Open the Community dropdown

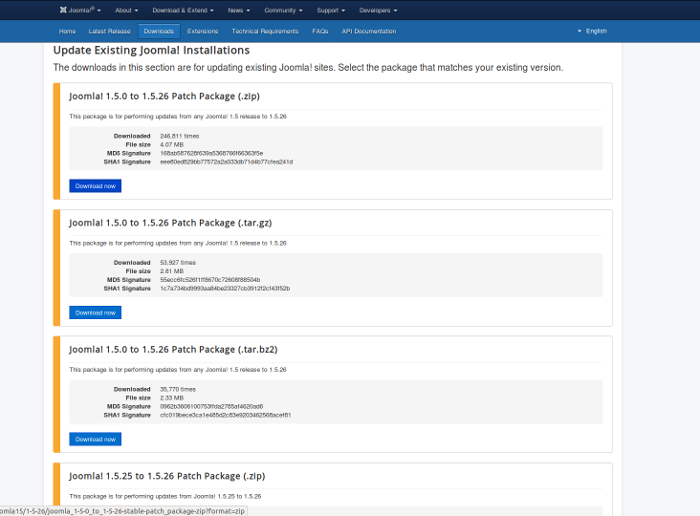coord(283,10)
